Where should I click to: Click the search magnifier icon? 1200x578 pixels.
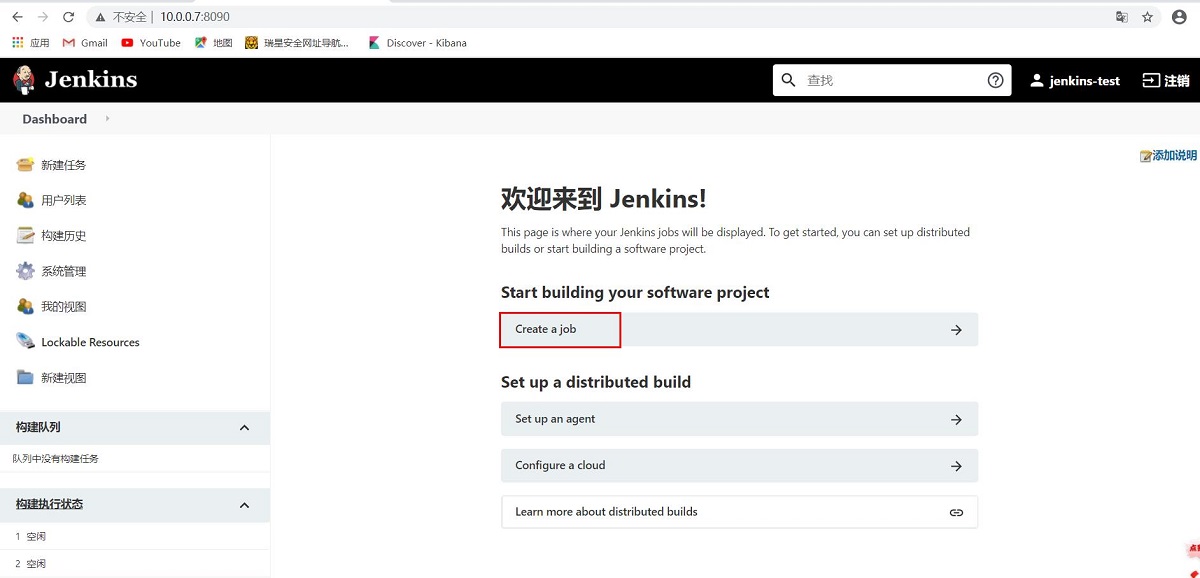point(788,80)
